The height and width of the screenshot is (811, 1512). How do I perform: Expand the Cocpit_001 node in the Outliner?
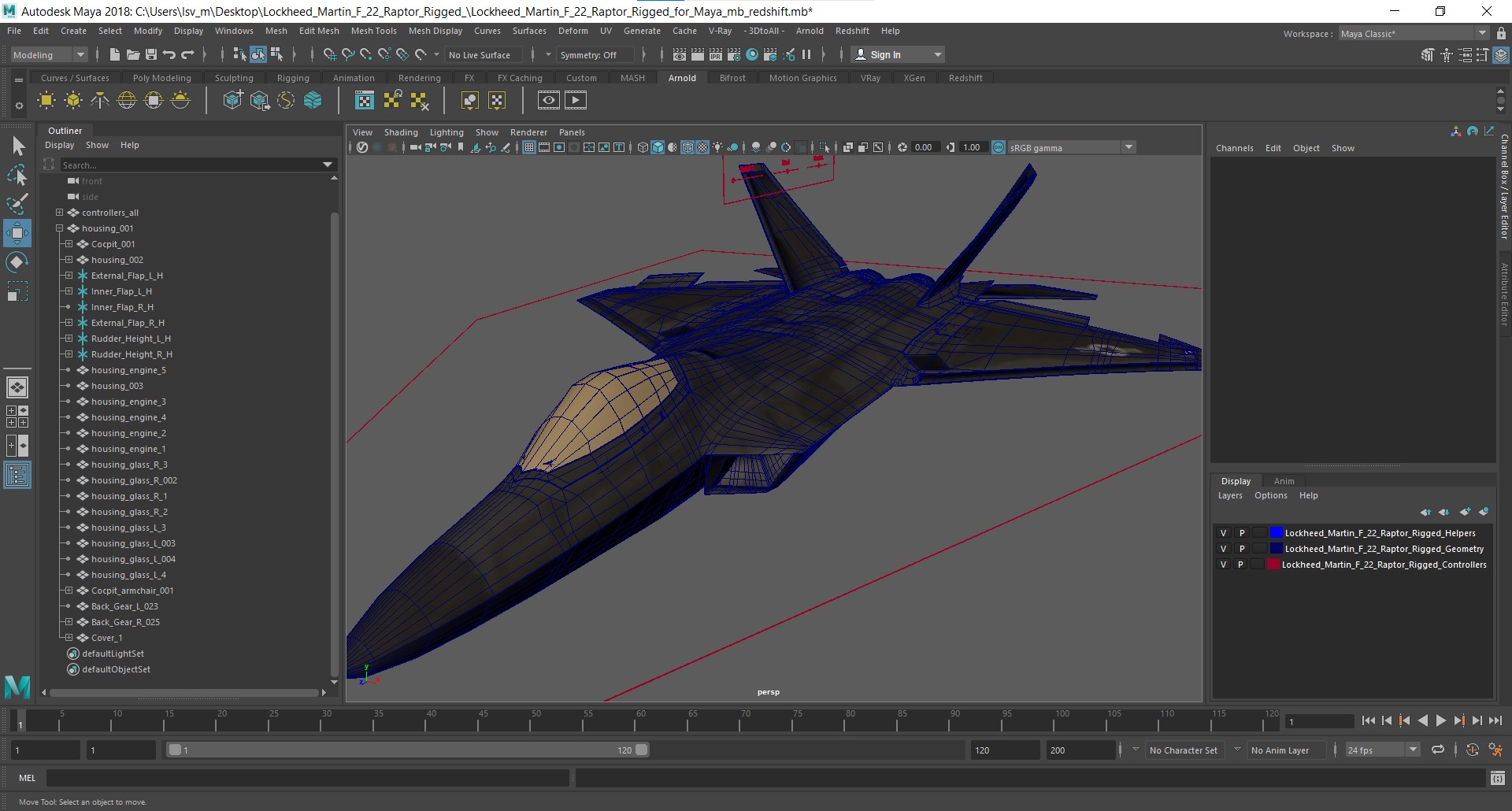[x=69, y=244]
